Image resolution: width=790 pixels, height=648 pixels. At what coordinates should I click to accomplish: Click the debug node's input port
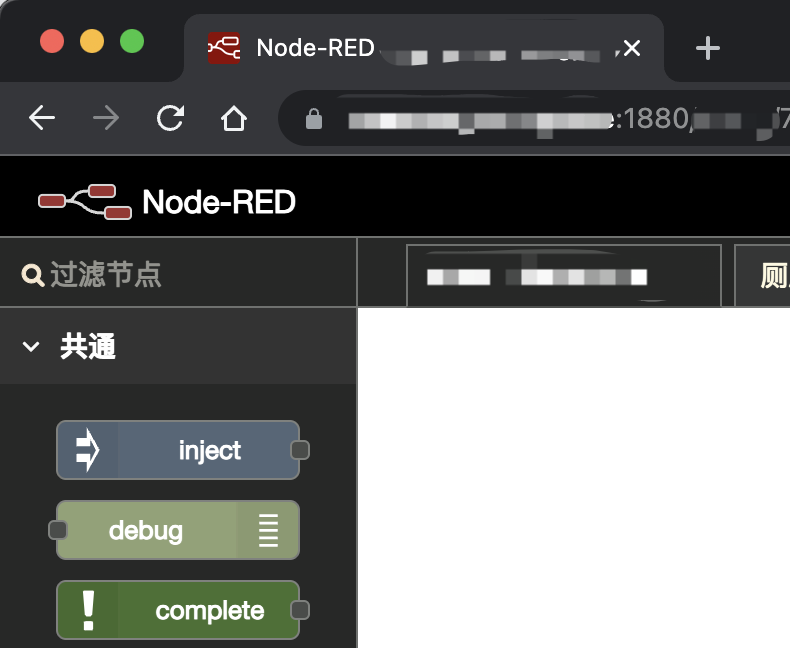[x=58, y=530]
